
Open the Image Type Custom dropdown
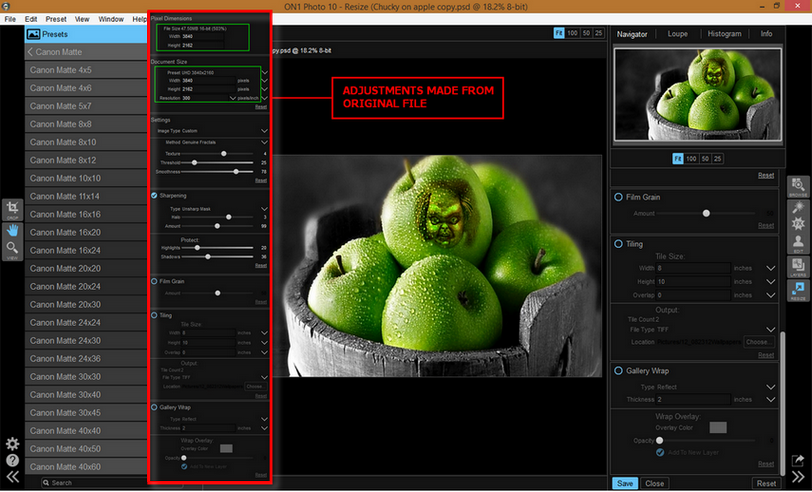tap(265, 131)
